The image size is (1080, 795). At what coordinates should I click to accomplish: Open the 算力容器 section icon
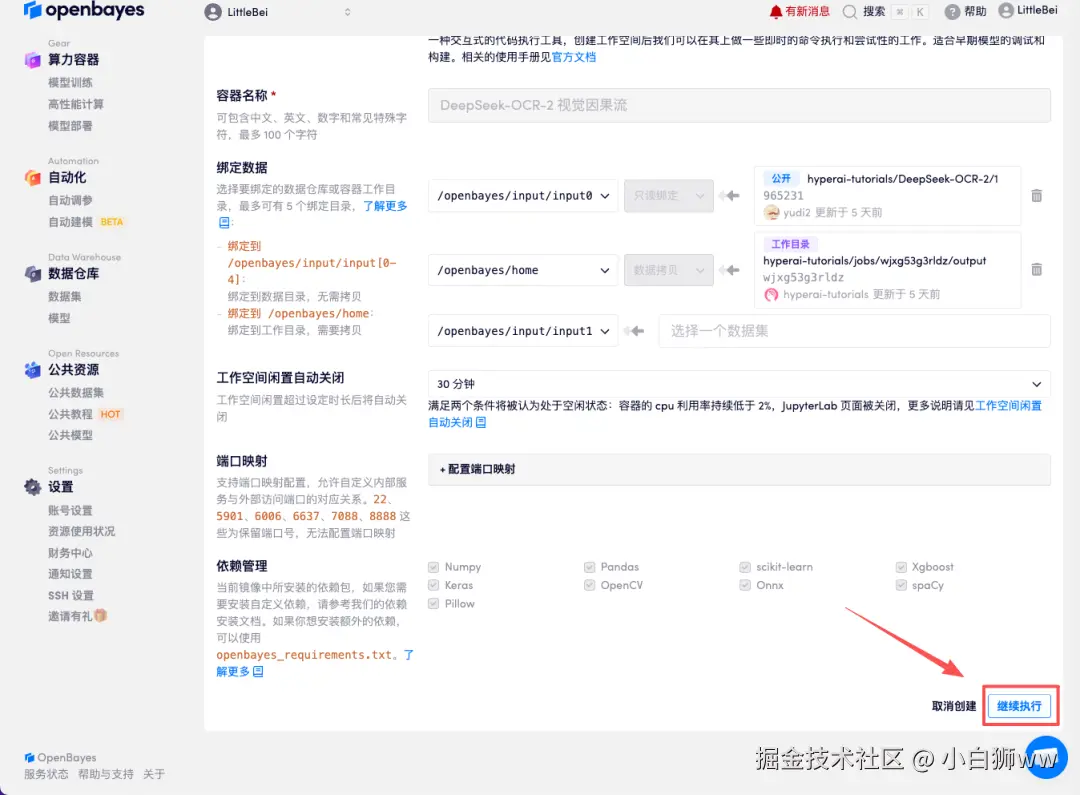tap(32, 60)
